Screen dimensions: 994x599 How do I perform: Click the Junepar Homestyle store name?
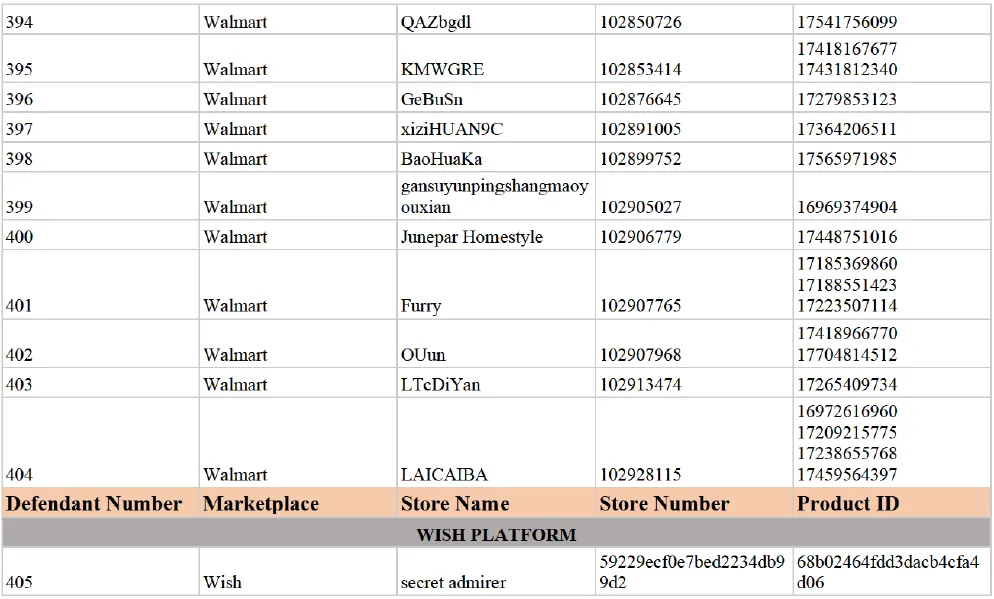pyautogui.click(x=472, y=237)
